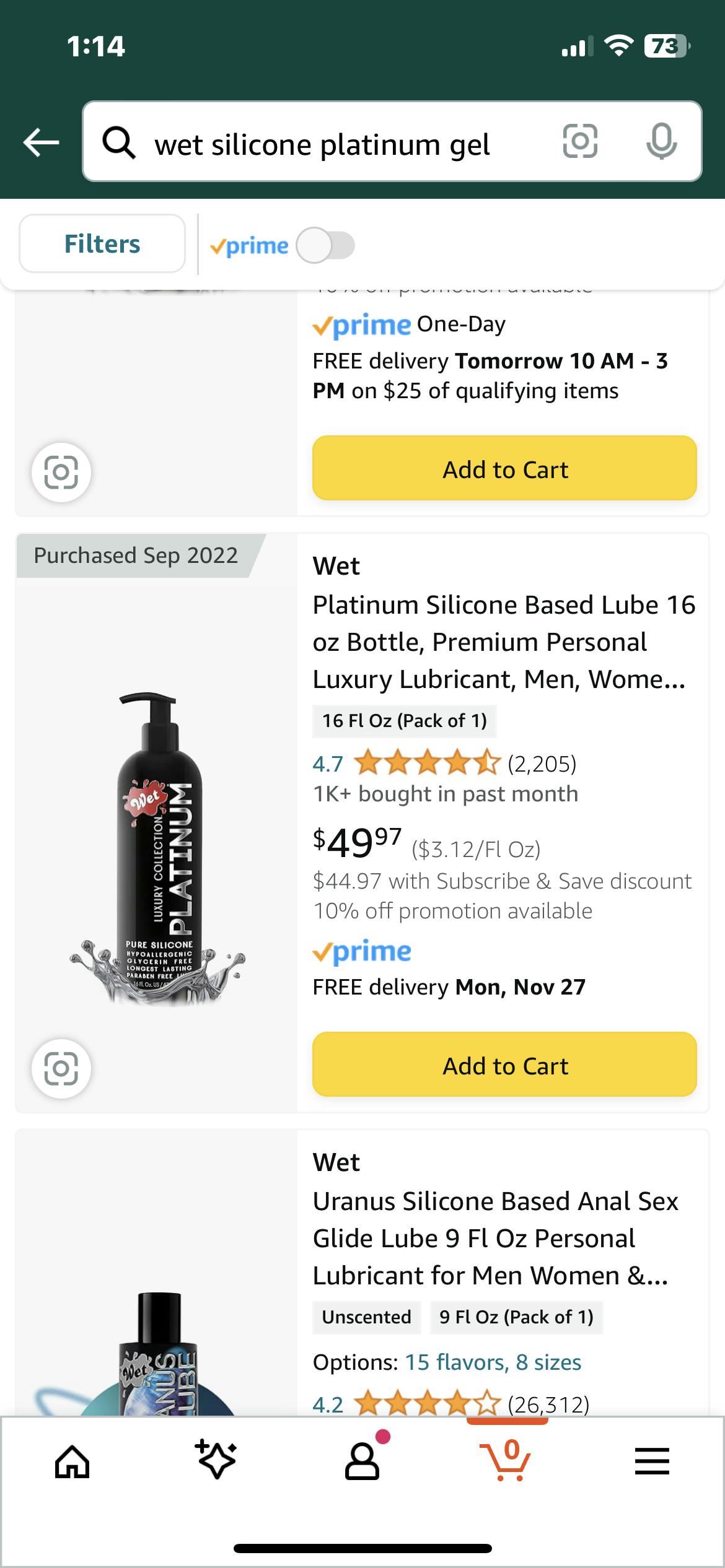Open Uranus Silicone Based Lube listing title
725x1568 pixels.
[494, 1239]
